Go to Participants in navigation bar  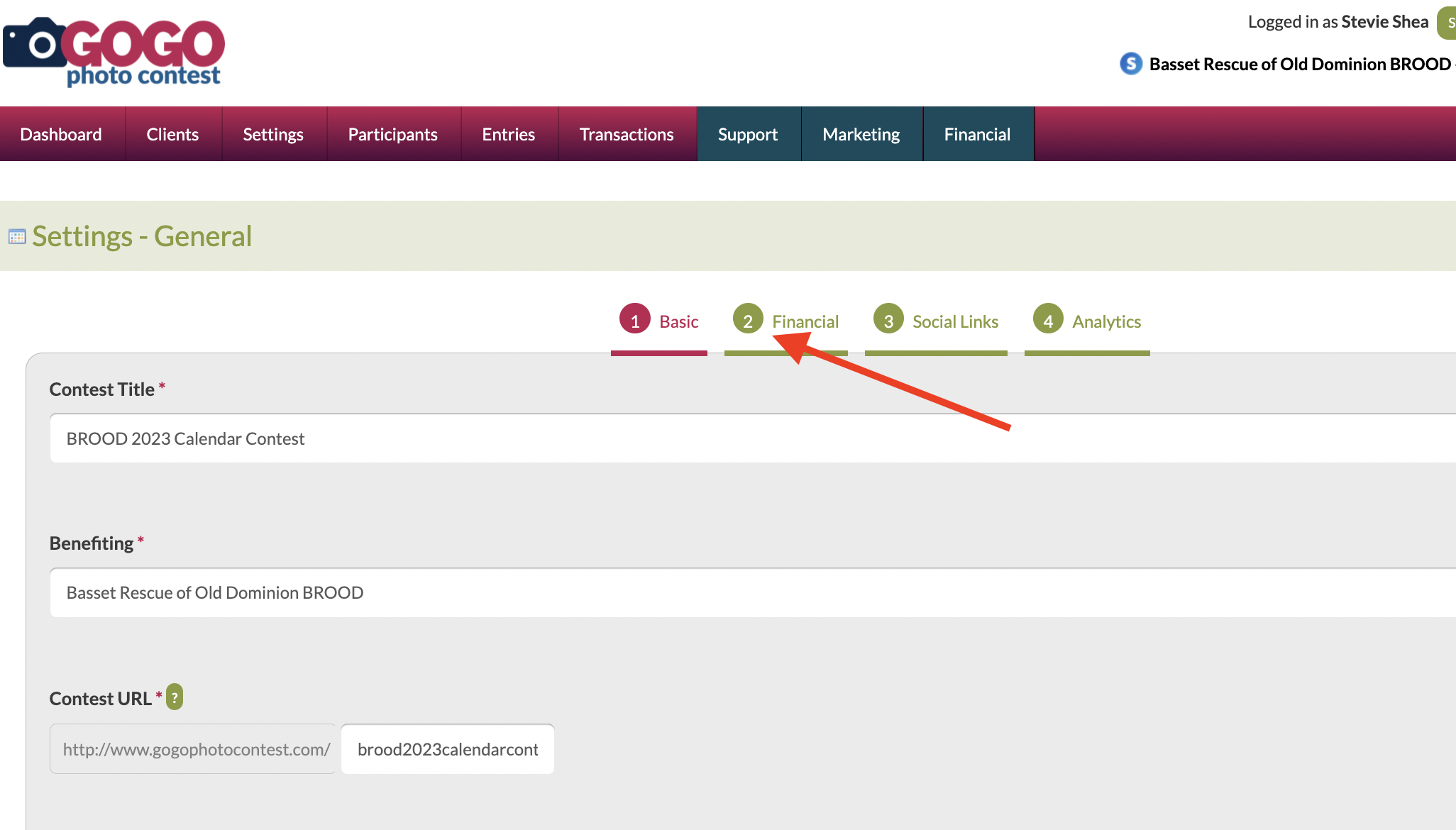click(x=392, y=134)
